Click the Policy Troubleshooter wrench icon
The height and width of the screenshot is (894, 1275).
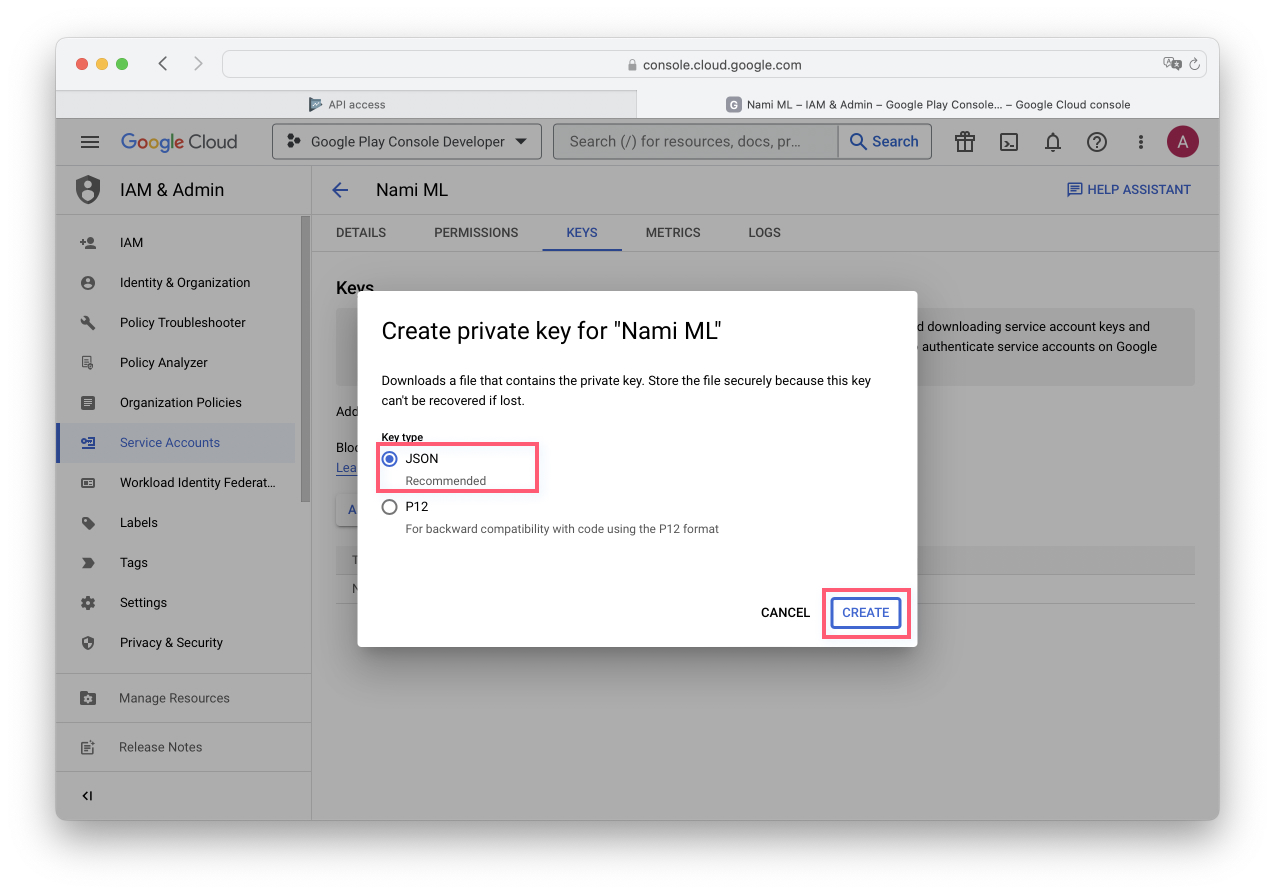click(88, 323)
